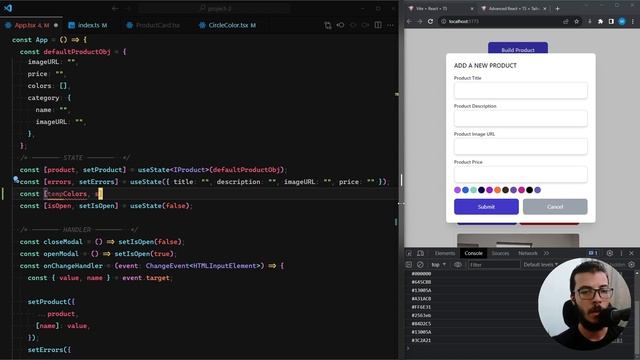This screenshot has width=640, height=360.
Task: Switch to the index.ts editor tab
Action: tap(88, 25)
